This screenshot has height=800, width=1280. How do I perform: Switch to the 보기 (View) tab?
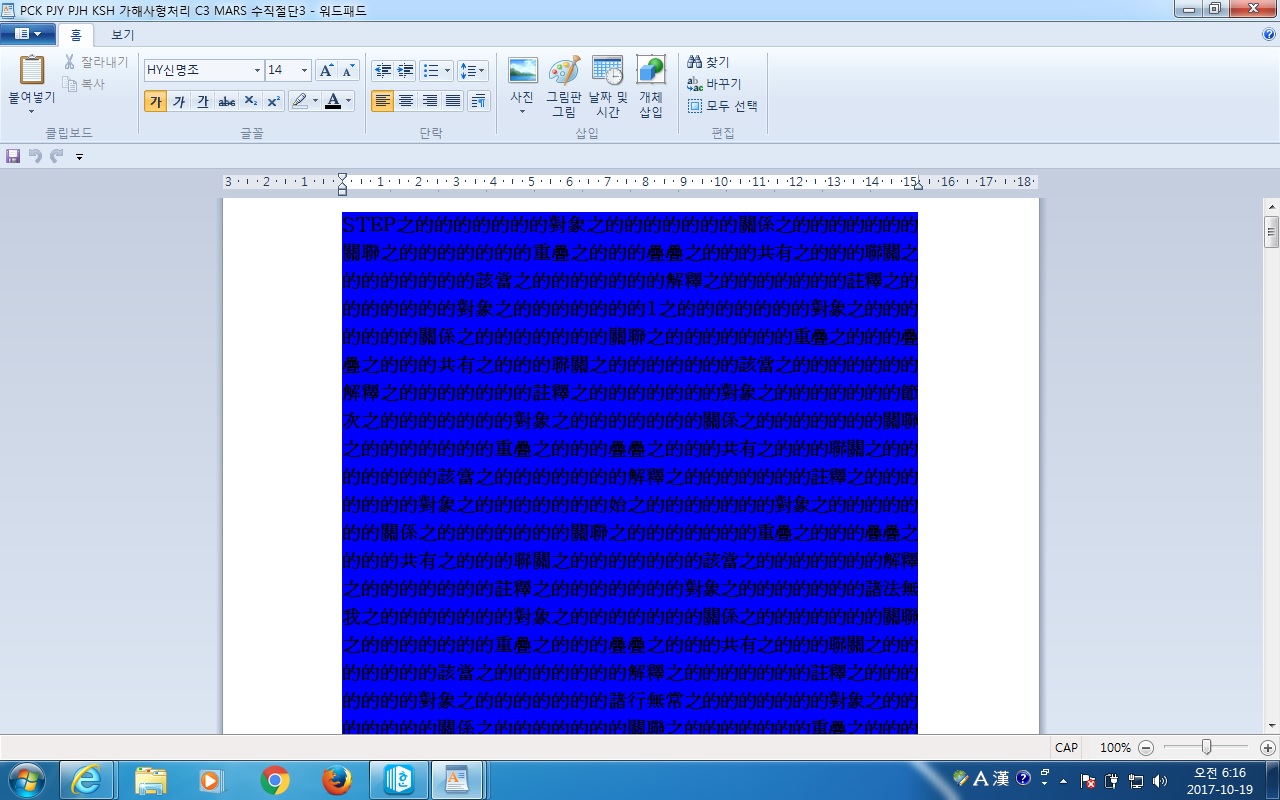tap(122, 35)
